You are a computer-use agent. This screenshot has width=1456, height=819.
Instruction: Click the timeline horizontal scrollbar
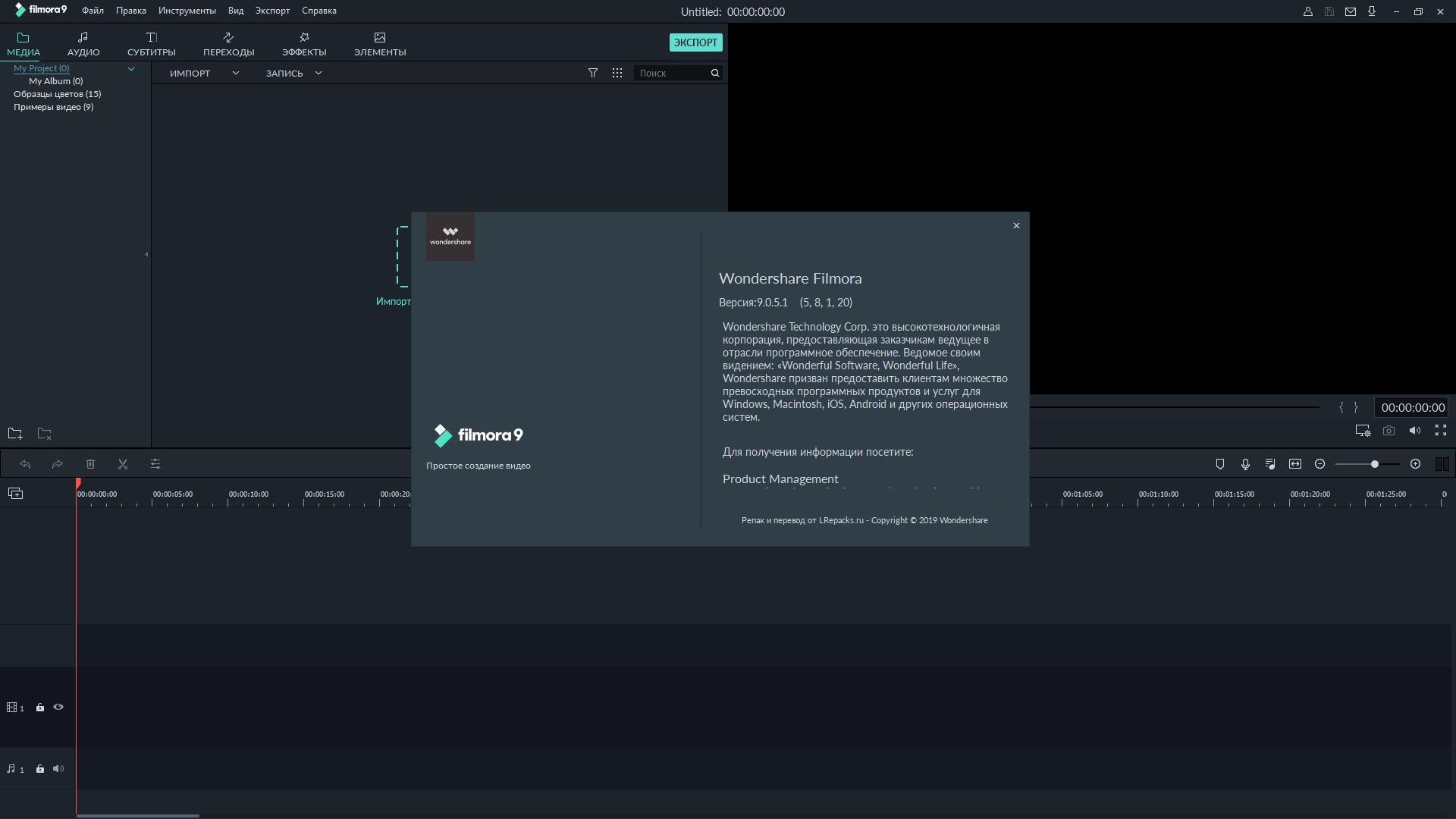coord(138,816)
